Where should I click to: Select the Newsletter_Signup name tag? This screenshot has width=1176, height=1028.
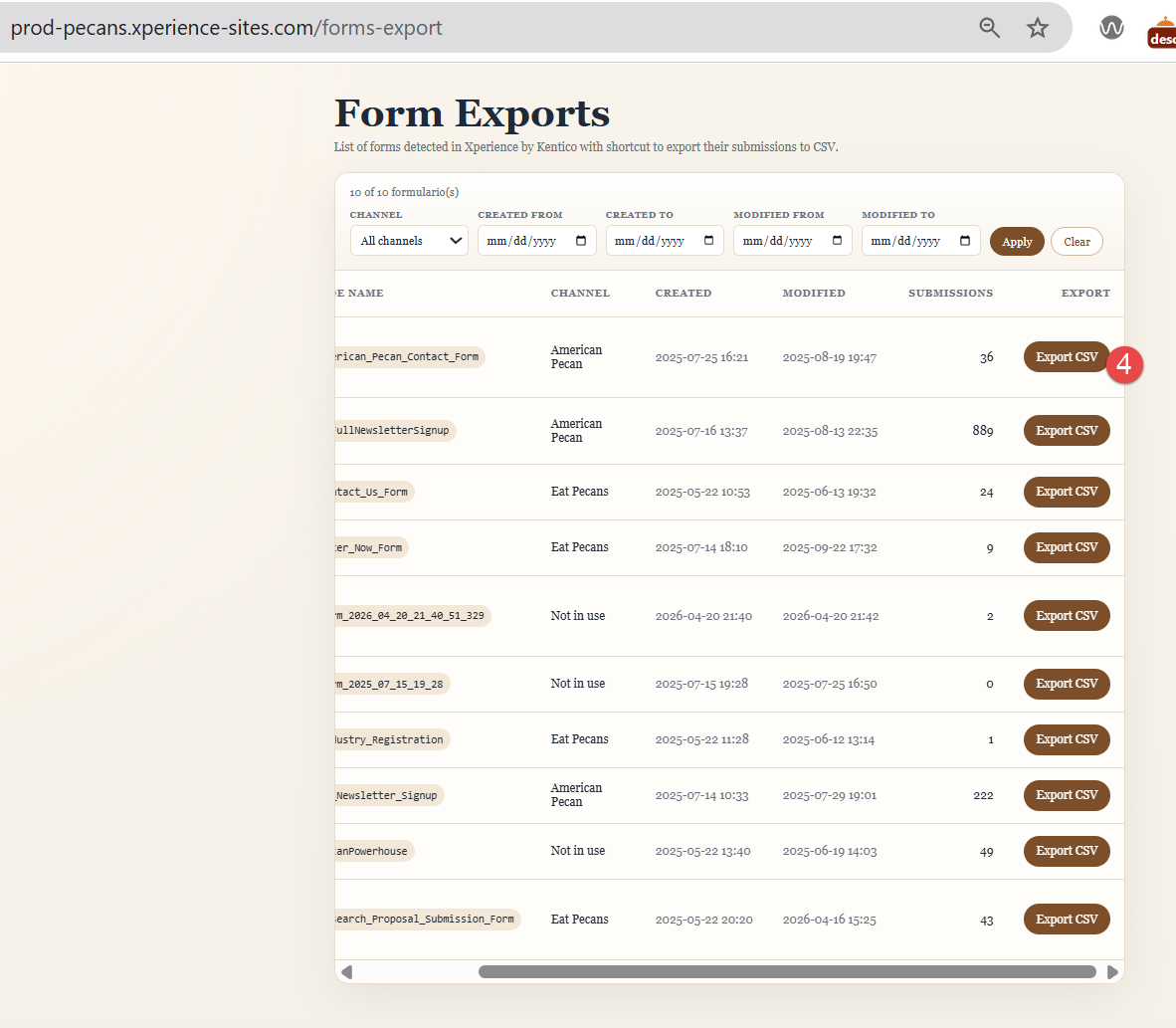coord(389,795)
